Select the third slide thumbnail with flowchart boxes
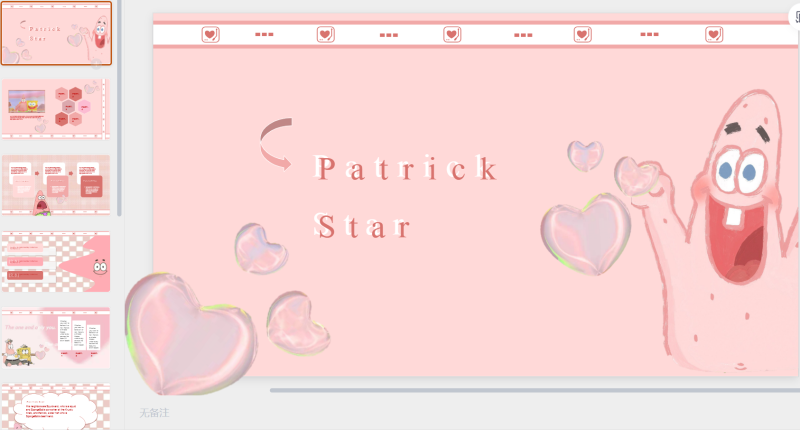The height and width of the screenshot is (430, 800). tap(56, 185)
